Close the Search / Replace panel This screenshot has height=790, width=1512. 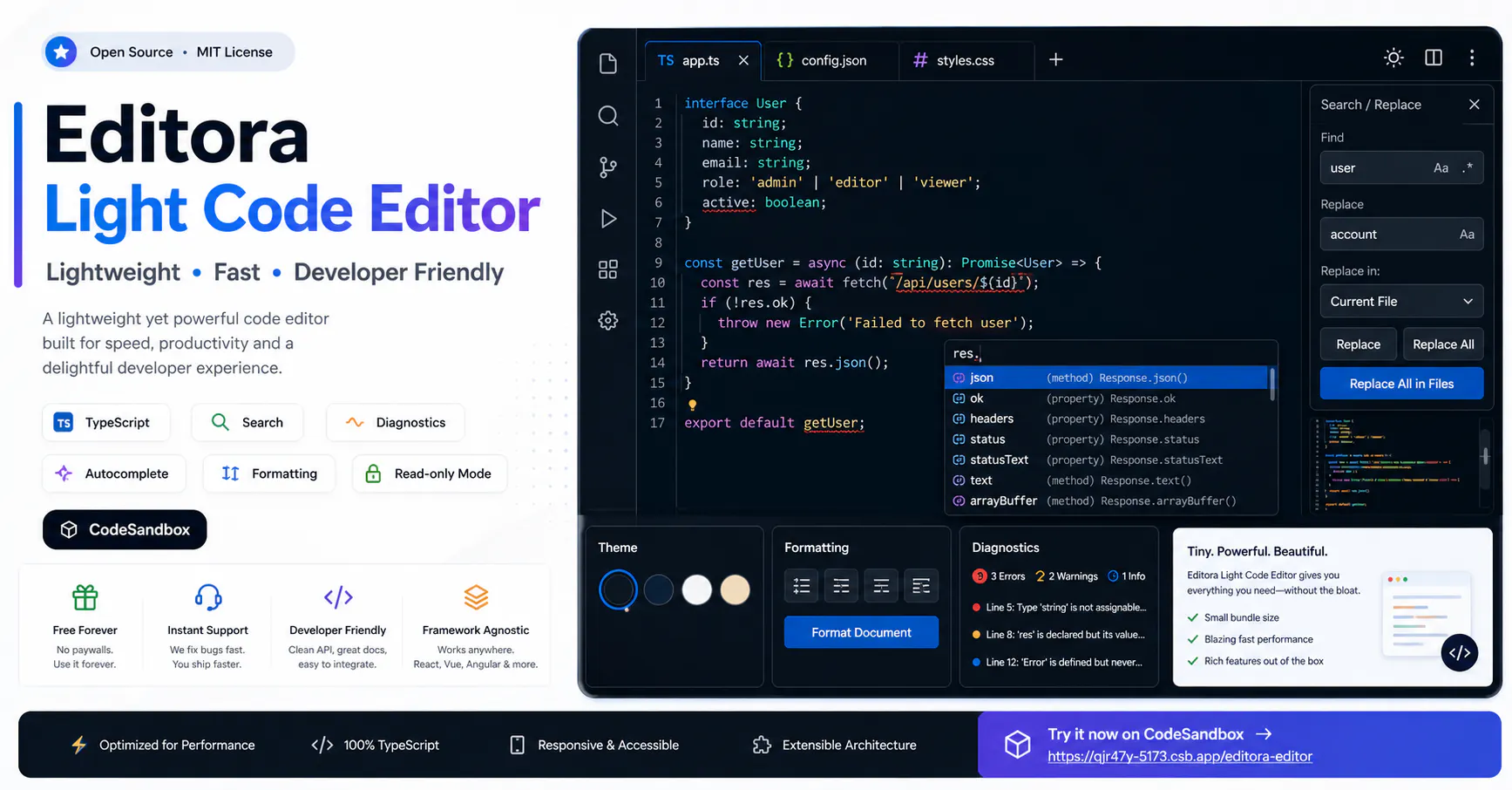coord(1474,105)
